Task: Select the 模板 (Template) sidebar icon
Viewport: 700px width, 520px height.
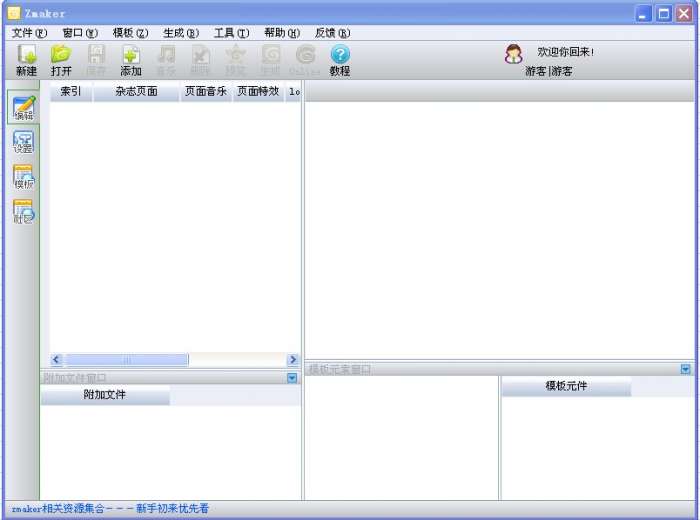Action: tap(23, 177)
